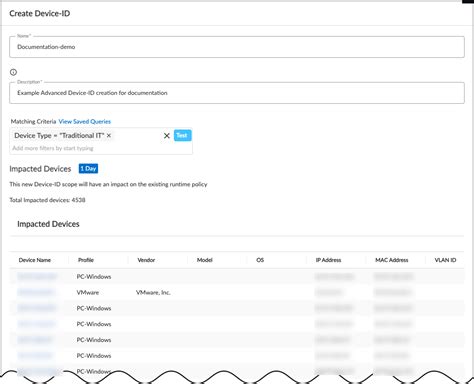
Task: Sort by Device Name column header
Action: coord(35,260)
